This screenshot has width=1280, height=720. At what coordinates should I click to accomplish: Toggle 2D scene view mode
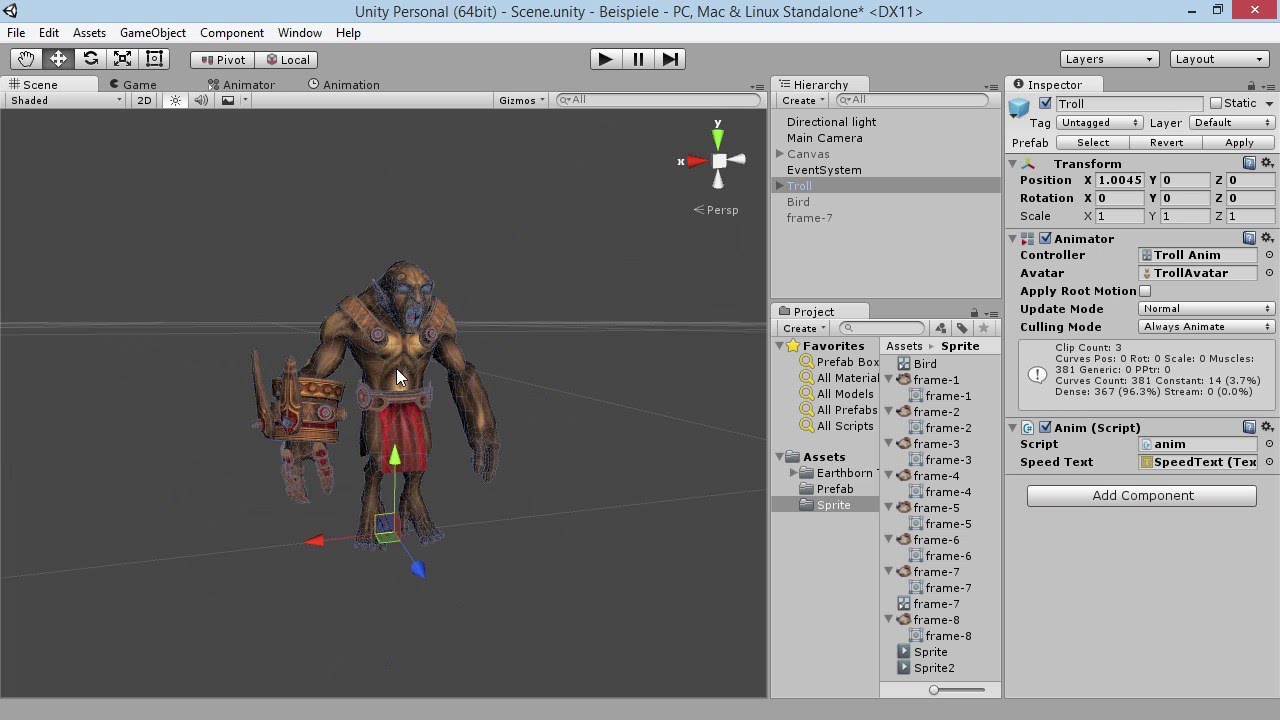click(x=144, y=100)
